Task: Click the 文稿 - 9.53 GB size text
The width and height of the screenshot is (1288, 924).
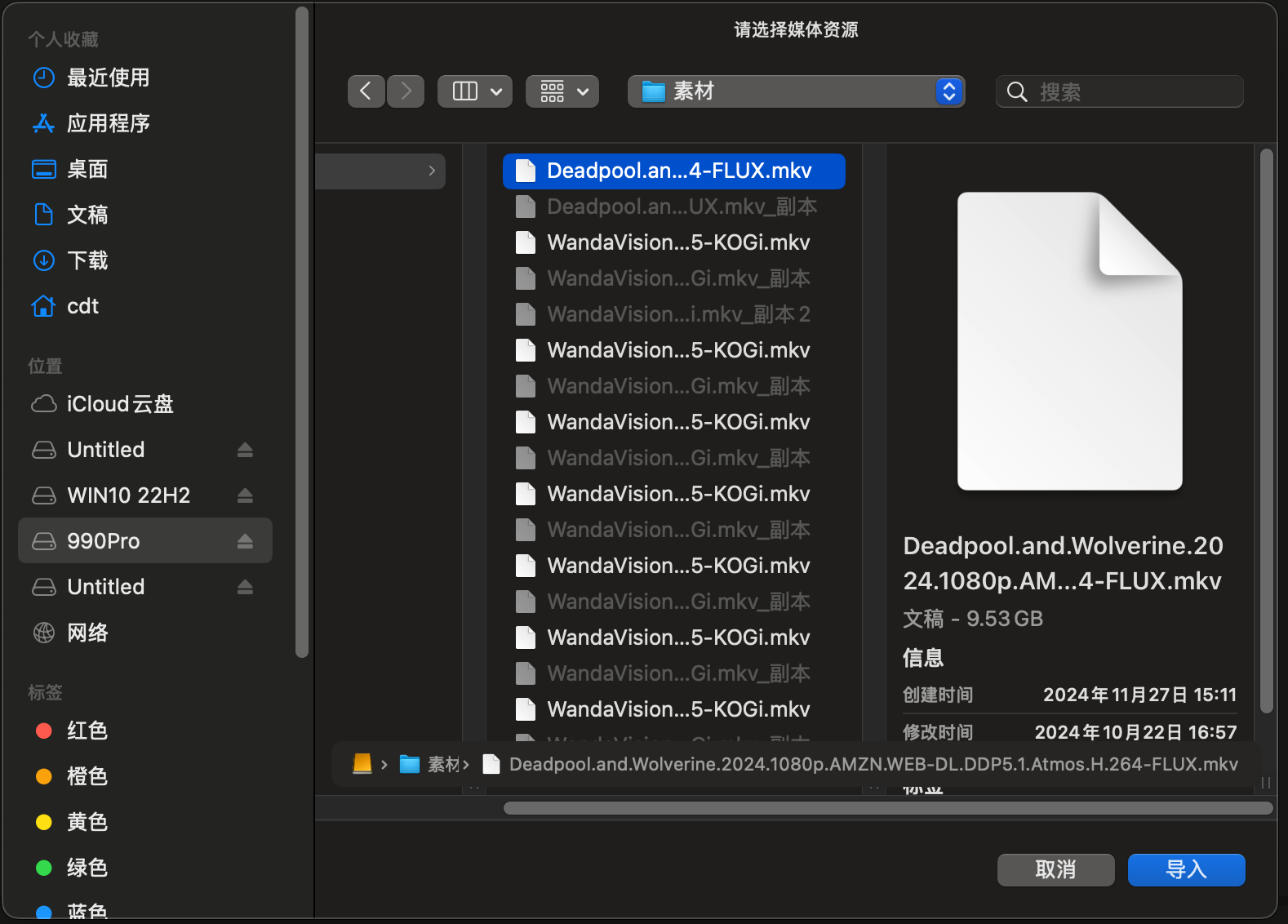Action: 973,619
